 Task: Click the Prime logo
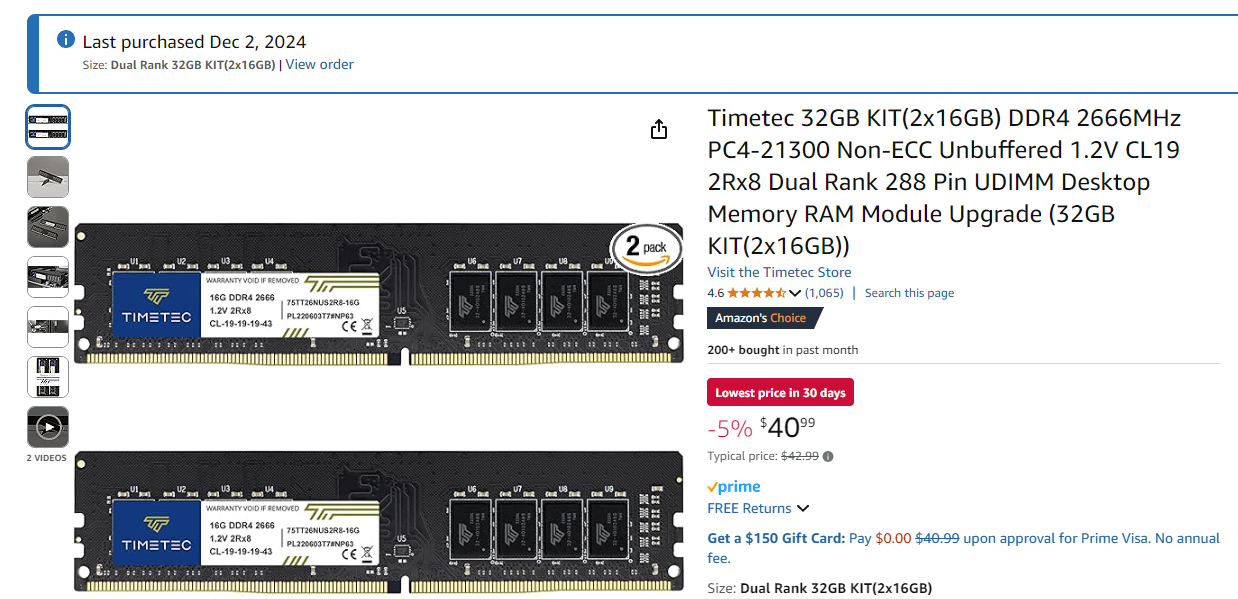click(x=733, y=486)
